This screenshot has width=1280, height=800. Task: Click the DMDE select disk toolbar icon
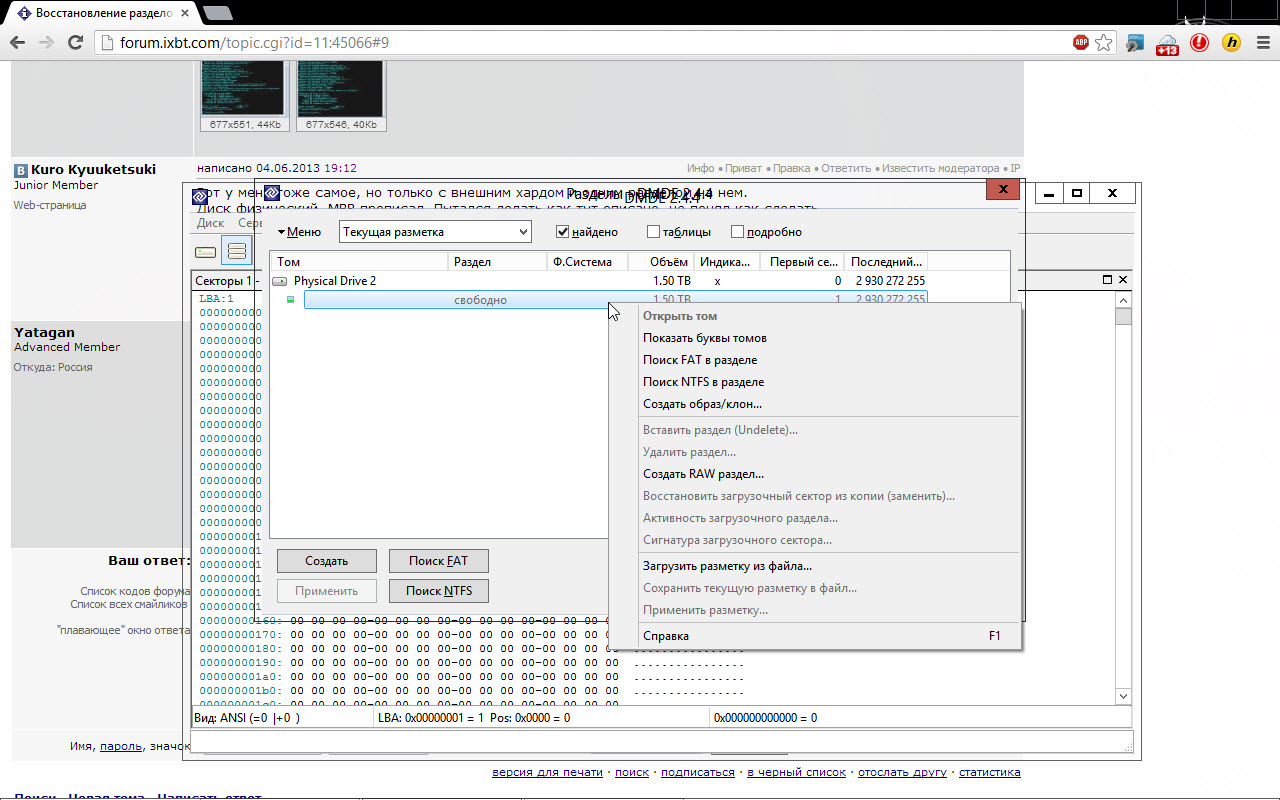(205, 252)
